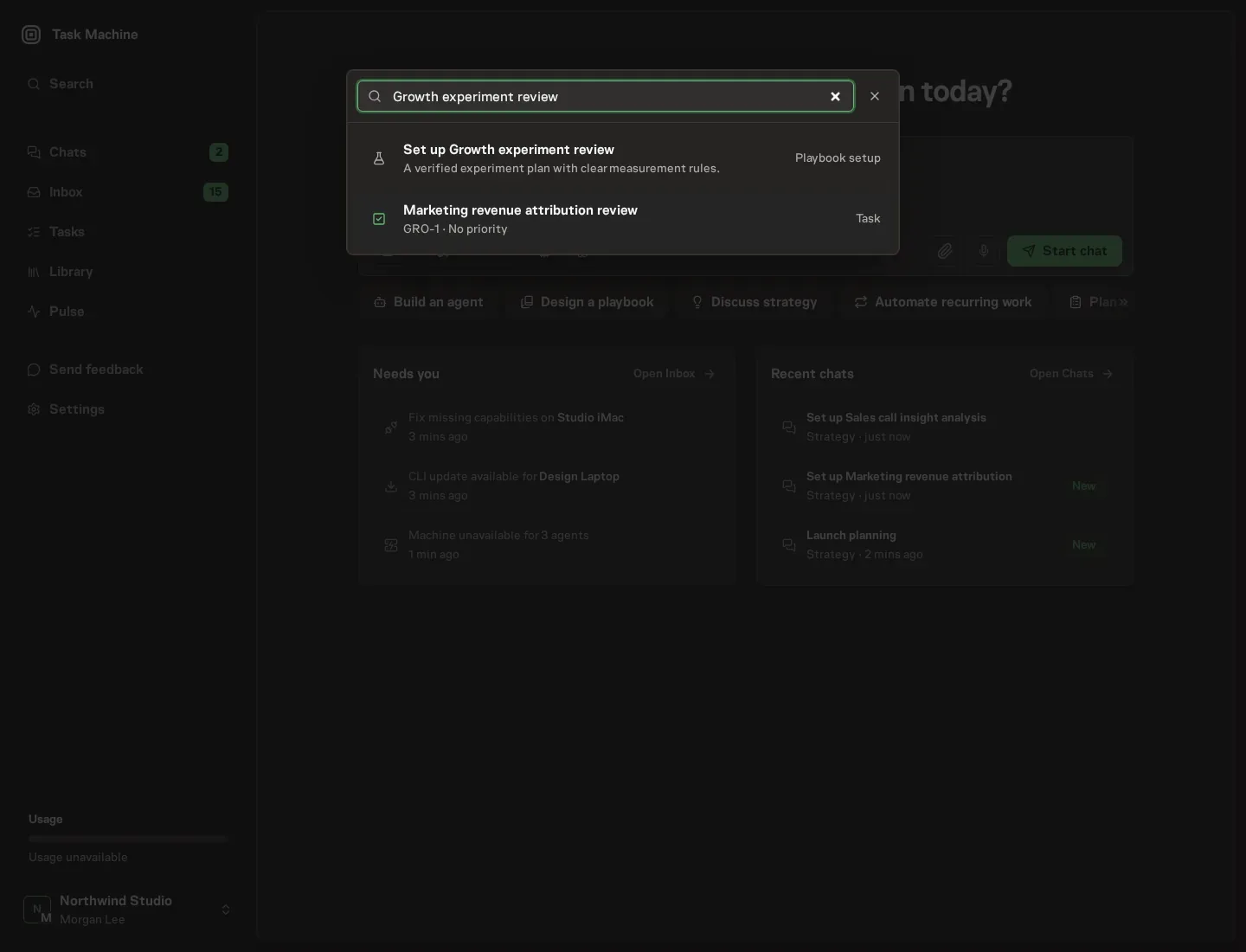The height and width of the screenshot is (952, 1246).
Task: Click the checkbox icon of task result
Action: pos(379,219)
